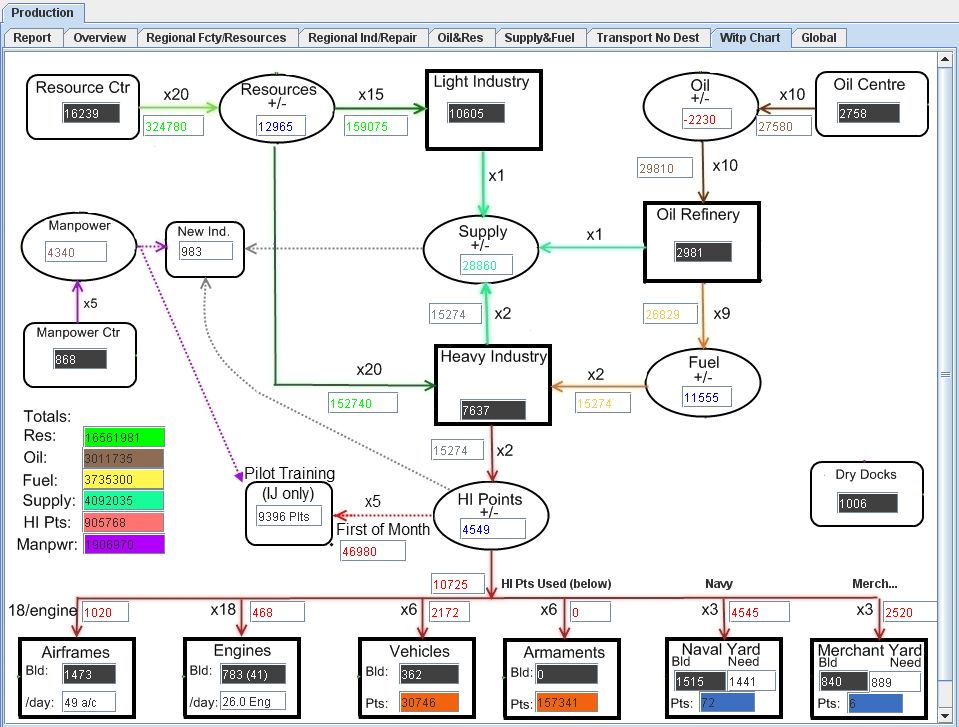Click the Manpower value 4340
Screen dimensions: 959x727
click(x=76, y=252)
